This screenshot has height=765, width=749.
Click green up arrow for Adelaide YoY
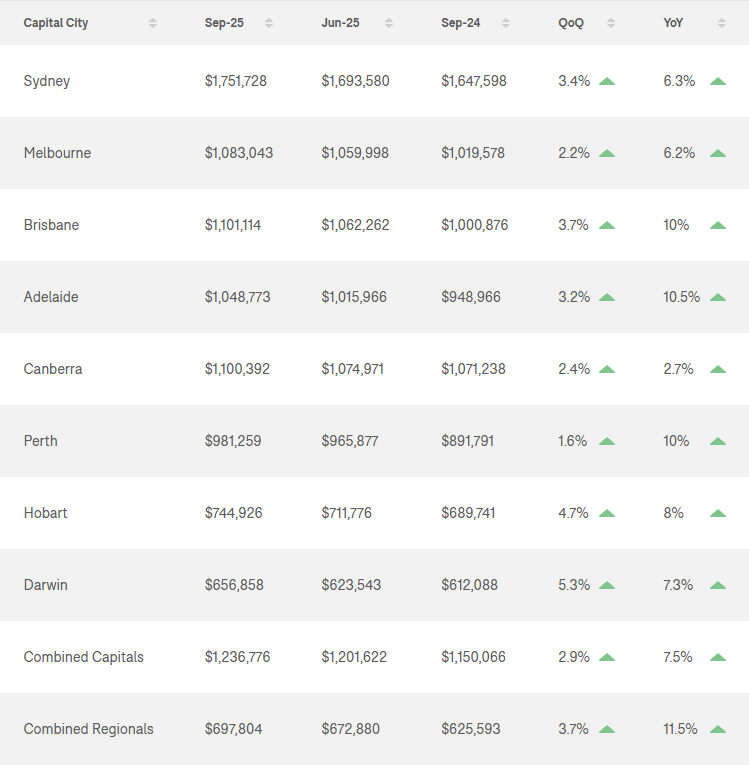click(x=717, y=297)
